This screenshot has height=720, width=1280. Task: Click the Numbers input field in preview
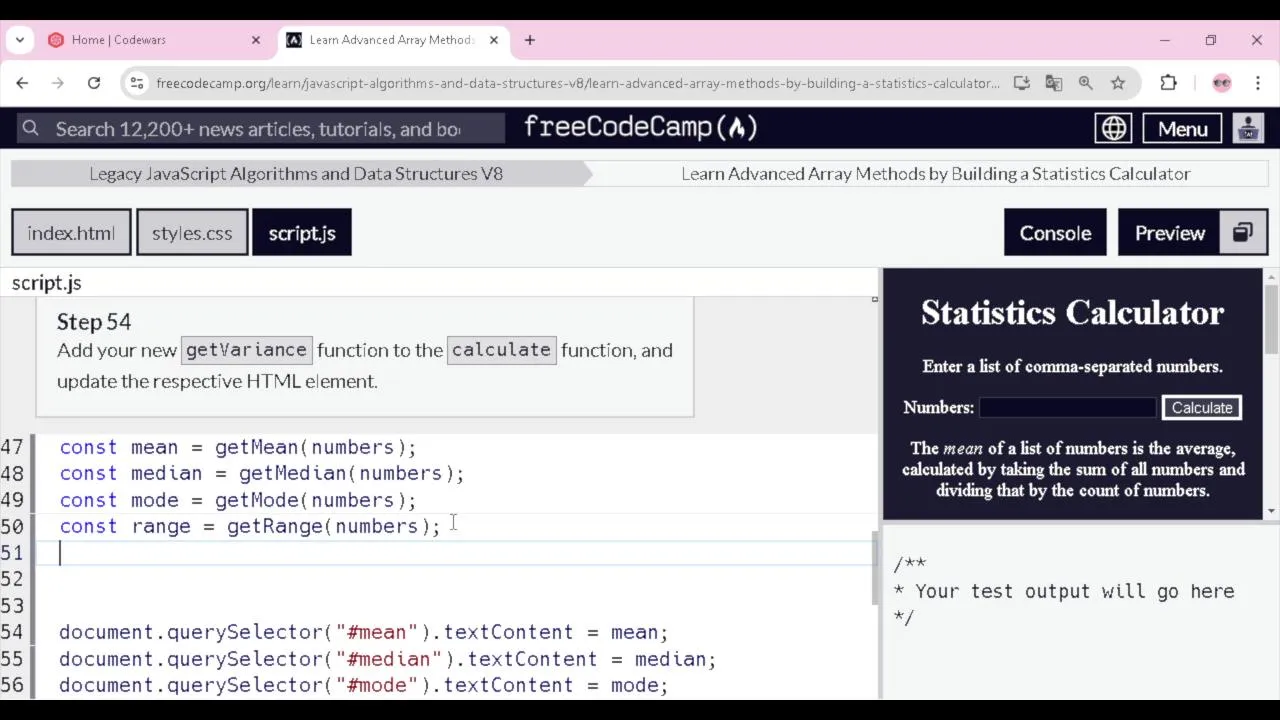[1067, 407]
